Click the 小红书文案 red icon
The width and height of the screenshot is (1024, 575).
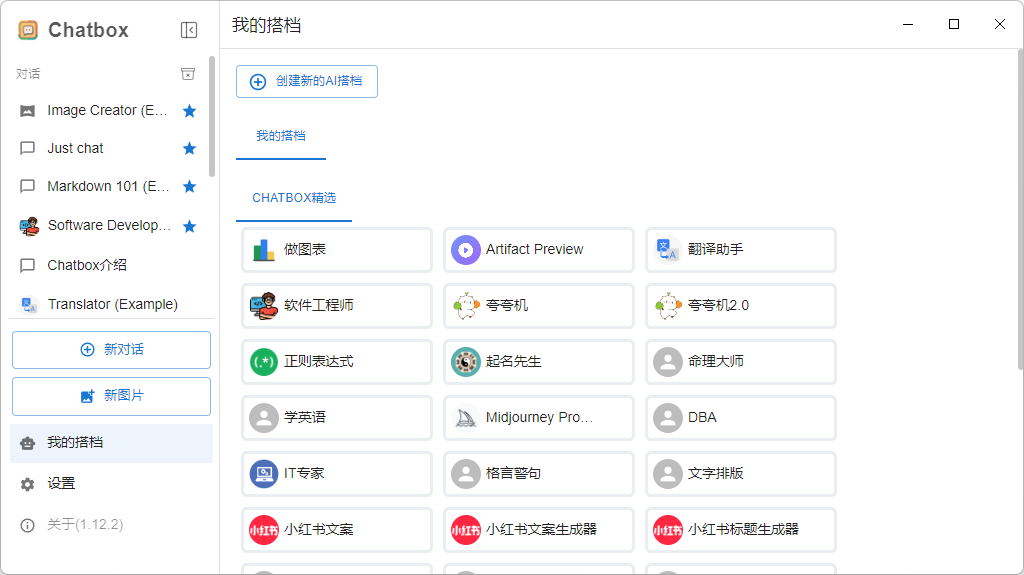(264, 530)
